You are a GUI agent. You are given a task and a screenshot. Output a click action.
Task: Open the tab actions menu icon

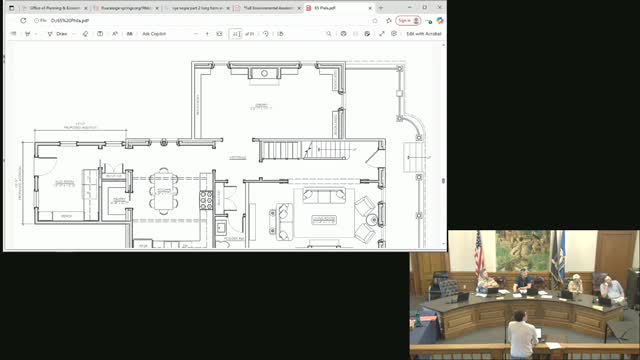(x=11, y=8)
